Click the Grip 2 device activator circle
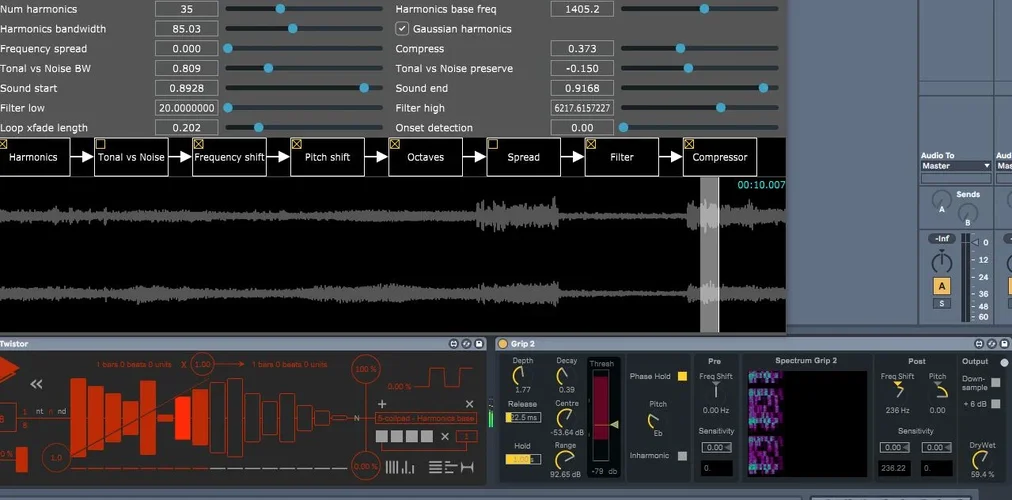The height and width of the screenshot is (500, 1012). point(503,344)
